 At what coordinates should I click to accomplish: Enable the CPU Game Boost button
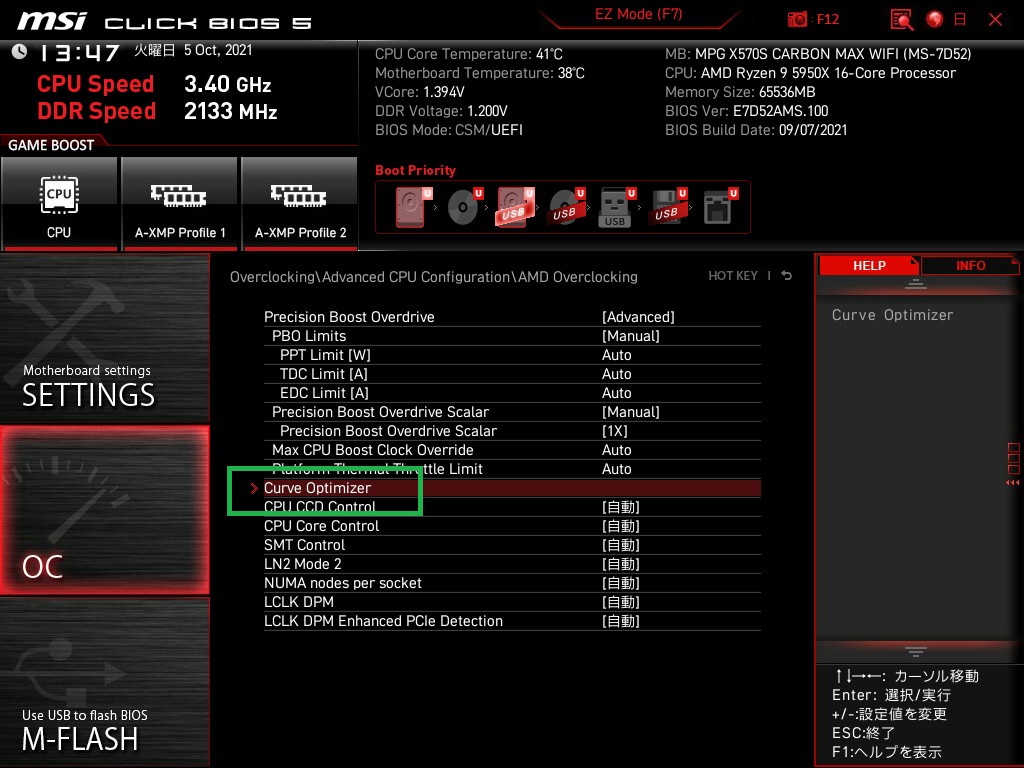pos(59,203)
